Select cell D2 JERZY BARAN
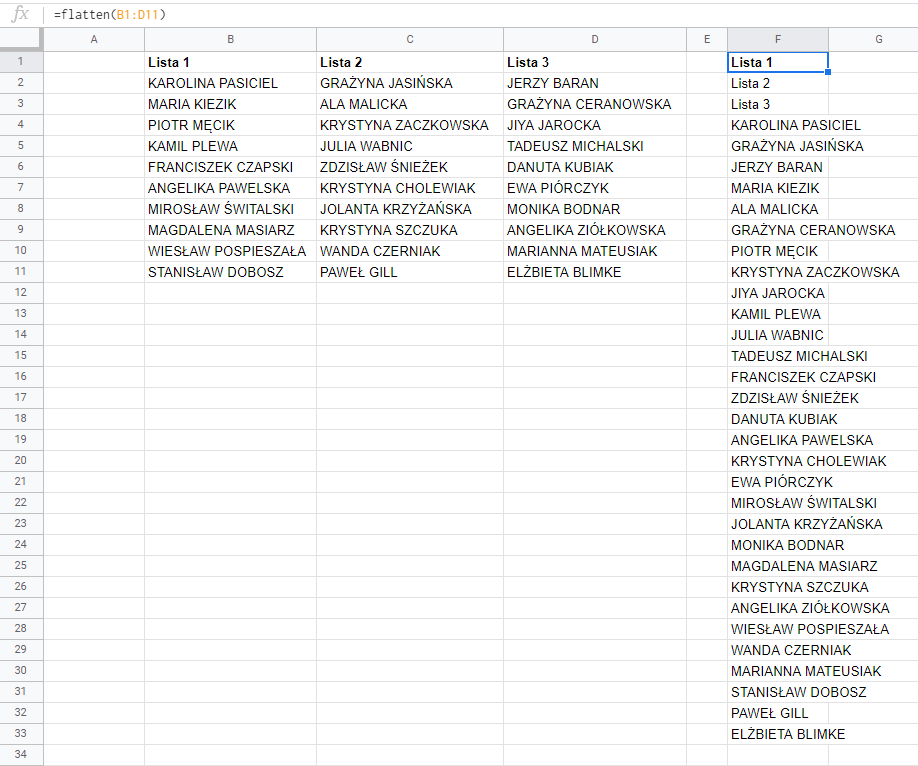The width and height of the screenshot is (918, 766). point(595,83)
